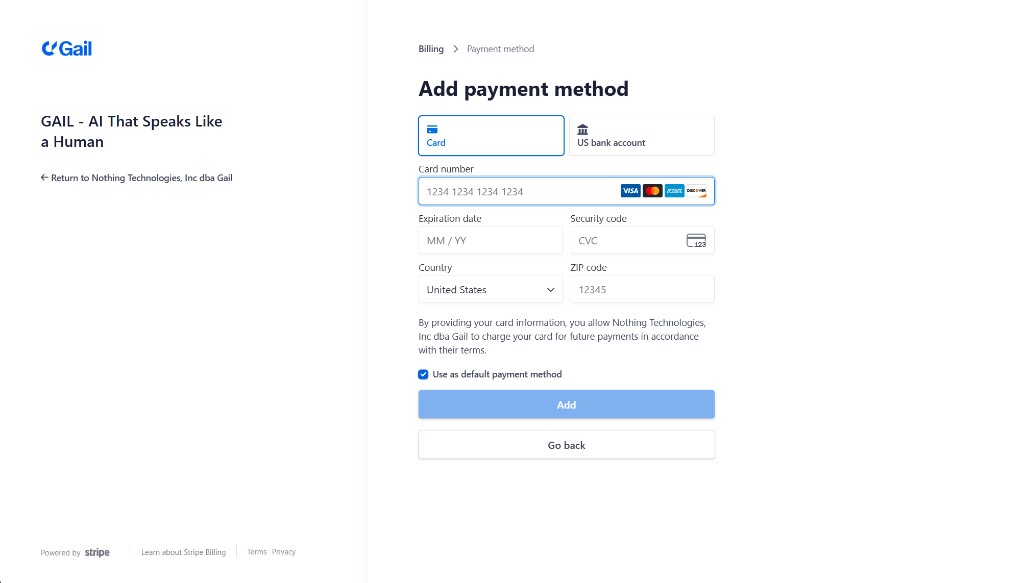The height and width of the screenshot is (583, 1024).
Task: Select the Card payment tab
Action: pos(490,134)
